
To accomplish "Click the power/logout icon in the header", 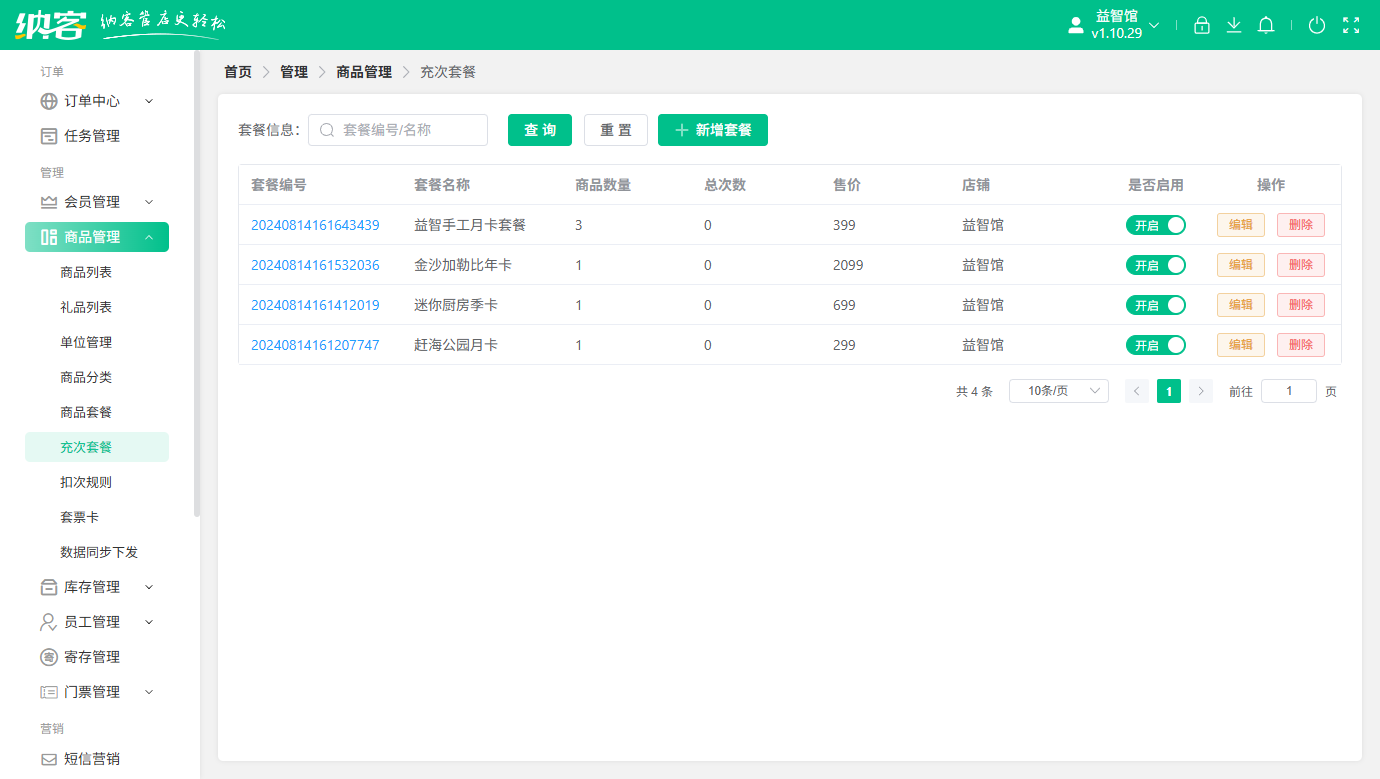I will tap(1317, 25).
